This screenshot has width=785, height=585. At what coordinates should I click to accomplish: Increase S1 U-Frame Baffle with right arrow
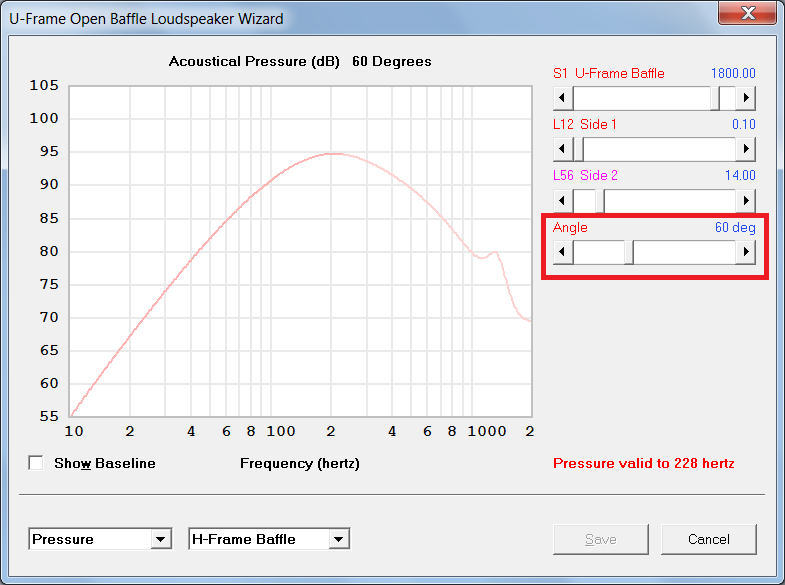745,98
